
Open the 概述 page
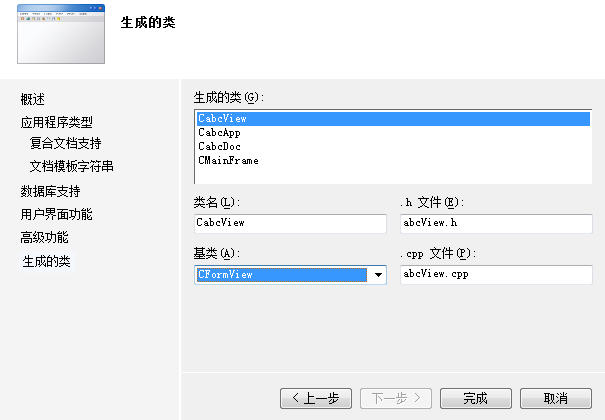[32, 99]
